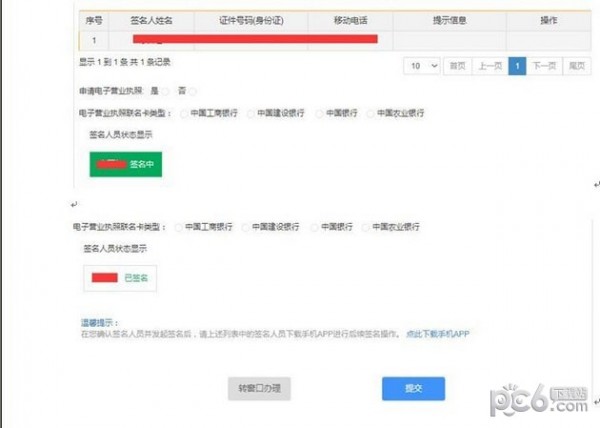Click the 证件号码(身份证) column header
Screen dimensions: 600x428
pyautogui.click(x=251, y=21)
